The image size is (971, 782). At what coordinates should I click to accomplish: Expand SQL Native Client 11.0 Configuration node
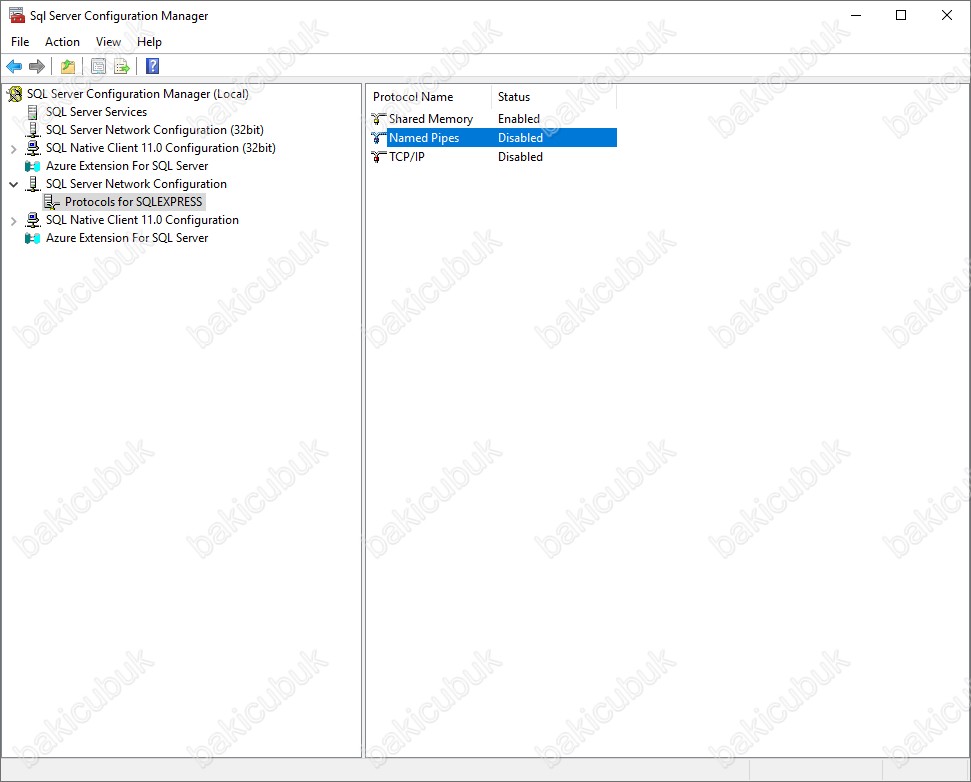coord(14,220)
